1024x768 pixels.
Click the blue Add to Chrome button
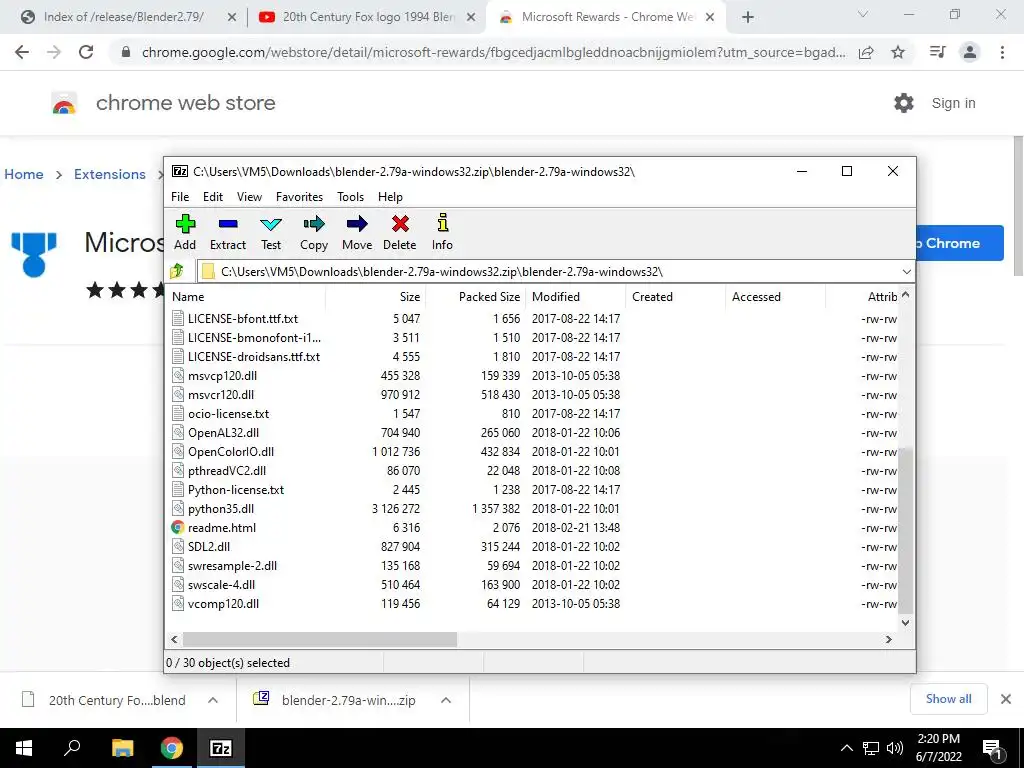point(959,243)
